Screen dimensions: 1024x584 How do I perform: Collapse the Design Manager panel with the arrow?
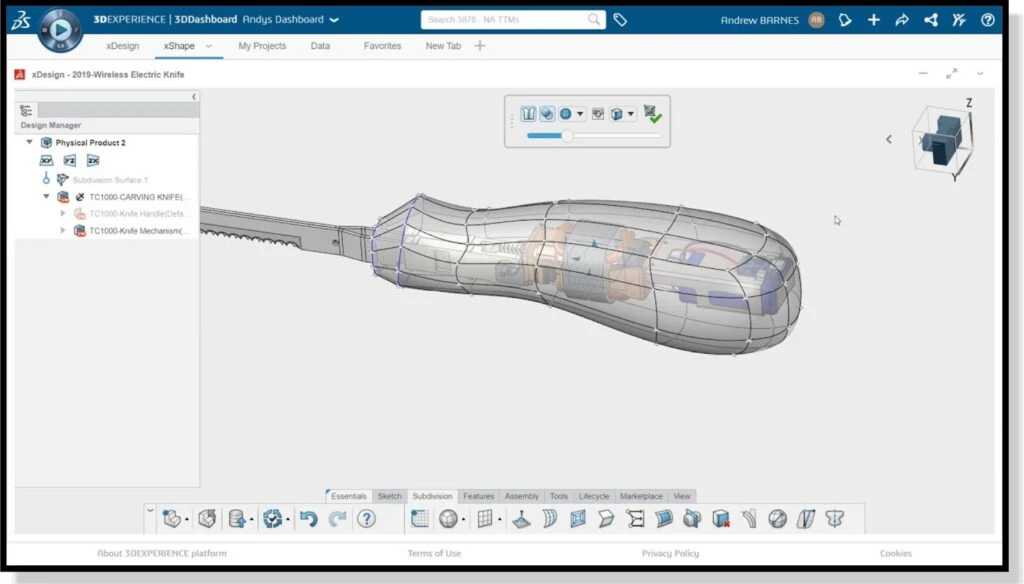[x=194, y=97]
